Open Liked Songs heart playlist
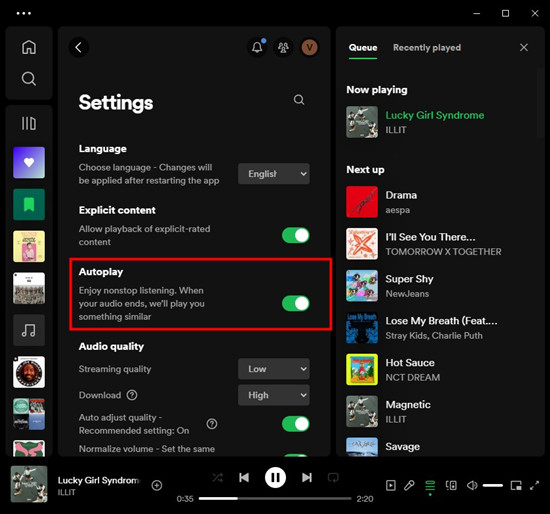Image resolution: width=550 pixels, height=514 pixels. (29, 162)
